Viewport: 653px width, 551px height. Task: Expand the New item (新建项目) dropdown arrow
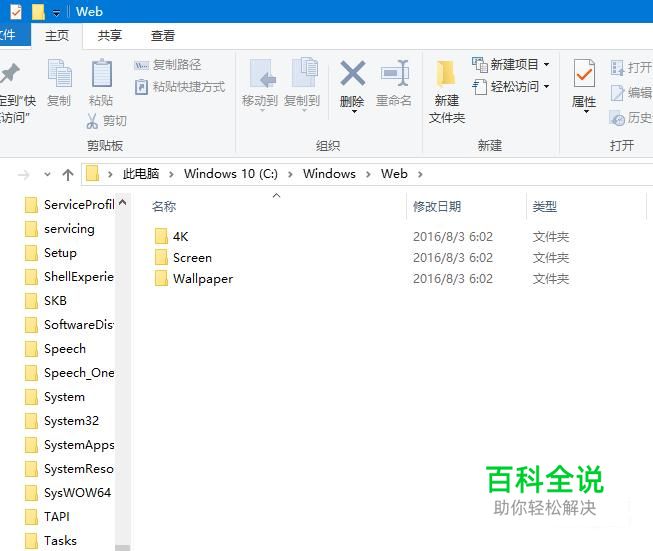546,65
